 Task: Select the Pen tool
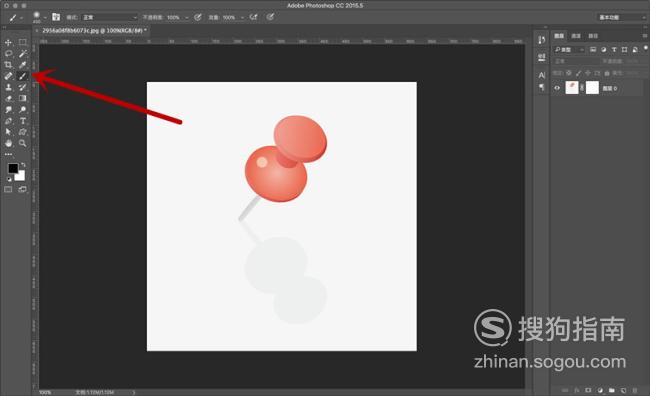[8, 121]
